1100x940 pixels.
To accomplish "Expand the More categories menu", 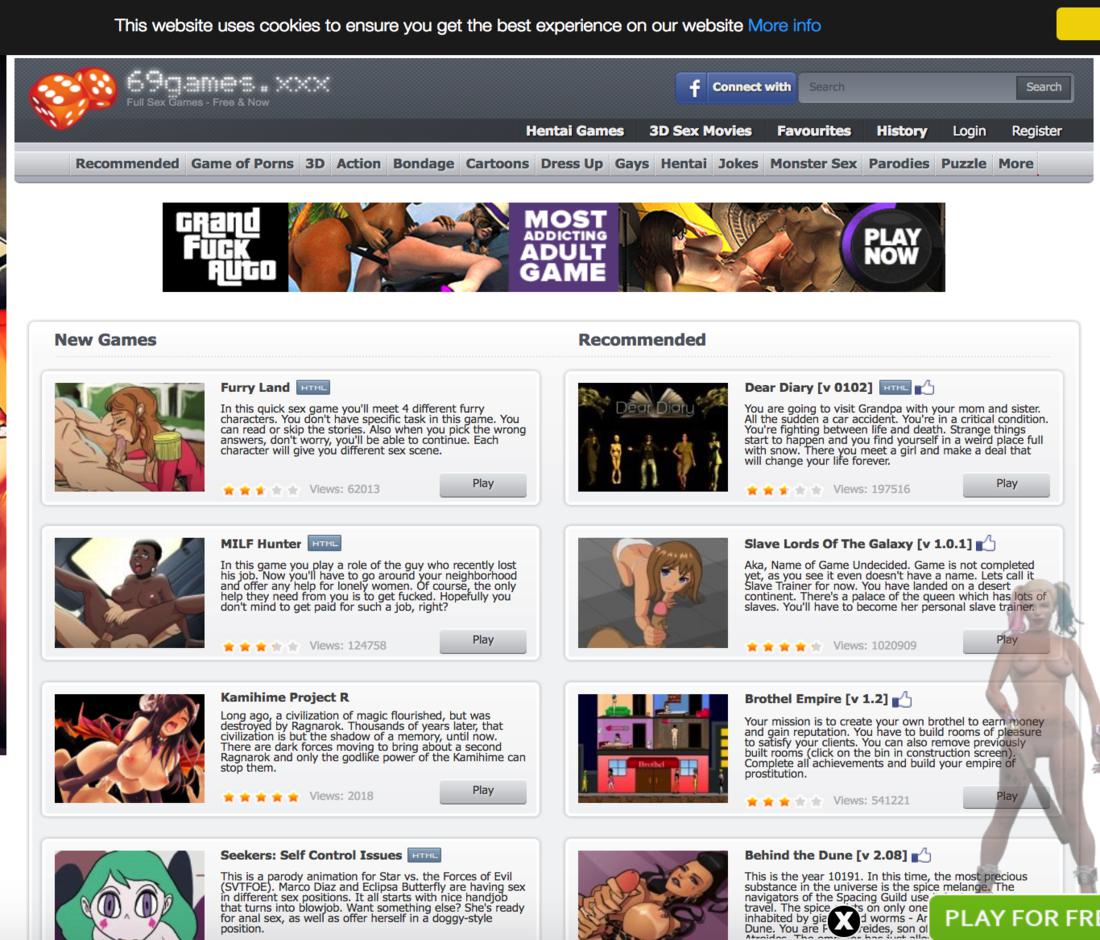I will pyautogui.click(x=1016, y=163).
